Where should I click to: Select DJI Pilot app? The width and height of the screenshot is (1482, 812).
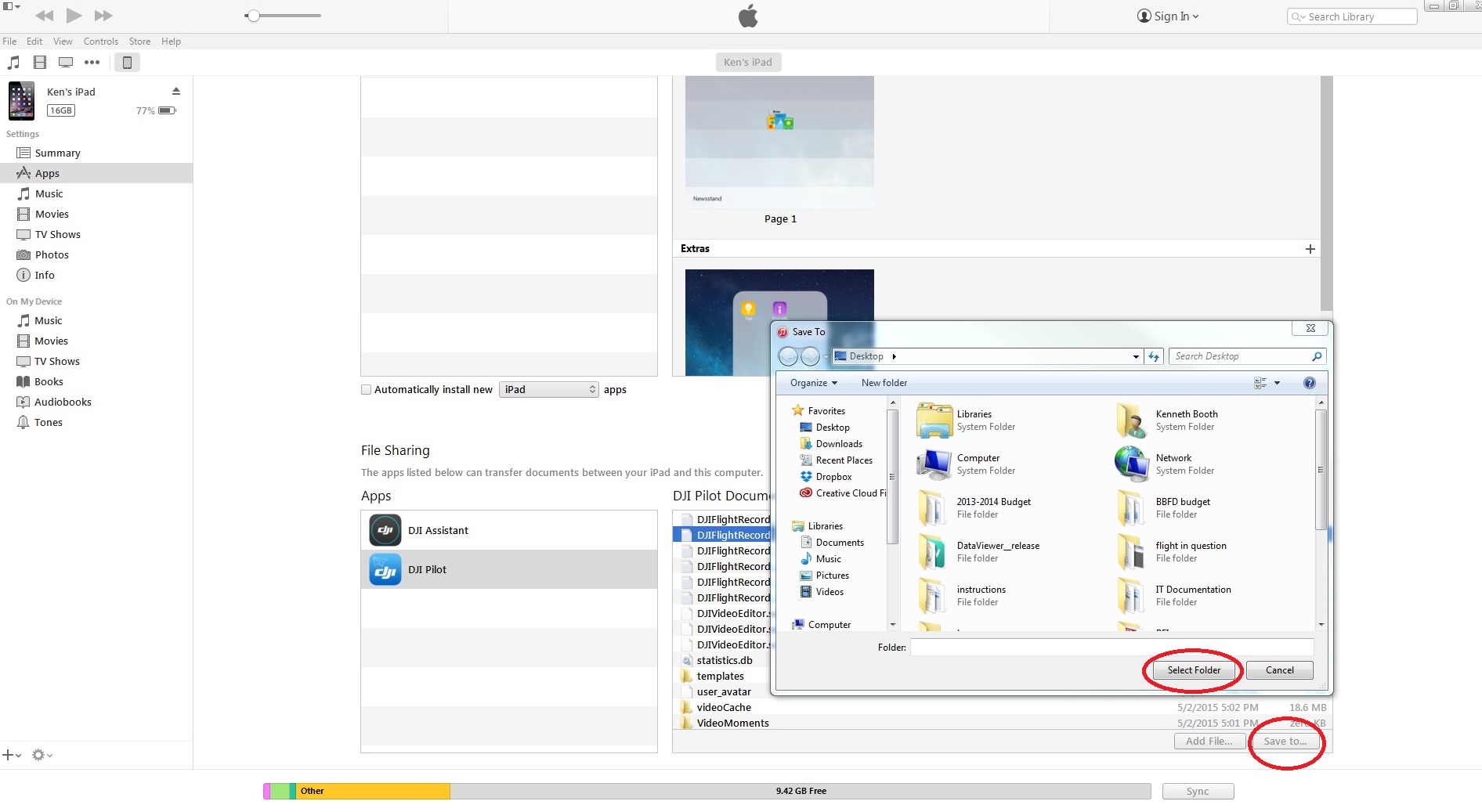tap(509, 569)
